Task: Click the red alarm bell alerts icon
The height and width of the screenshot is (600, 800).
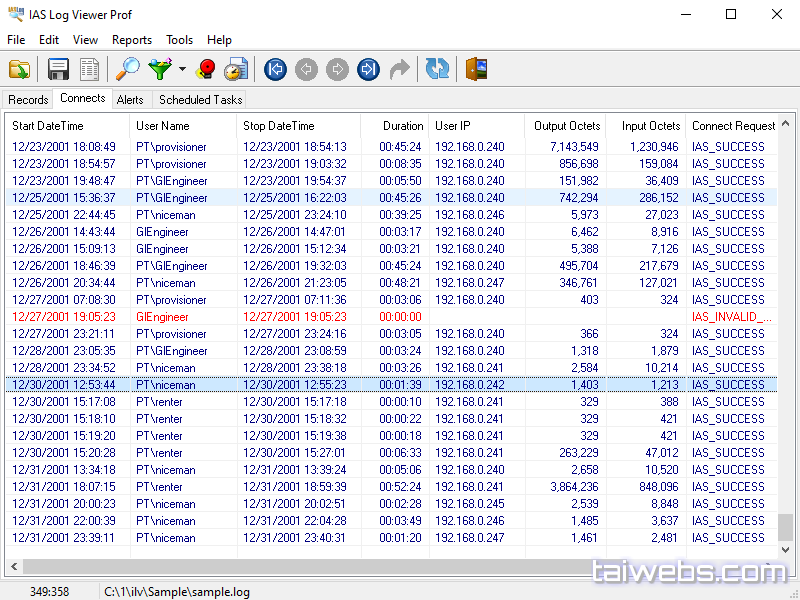Action: [x=206, y=69]
